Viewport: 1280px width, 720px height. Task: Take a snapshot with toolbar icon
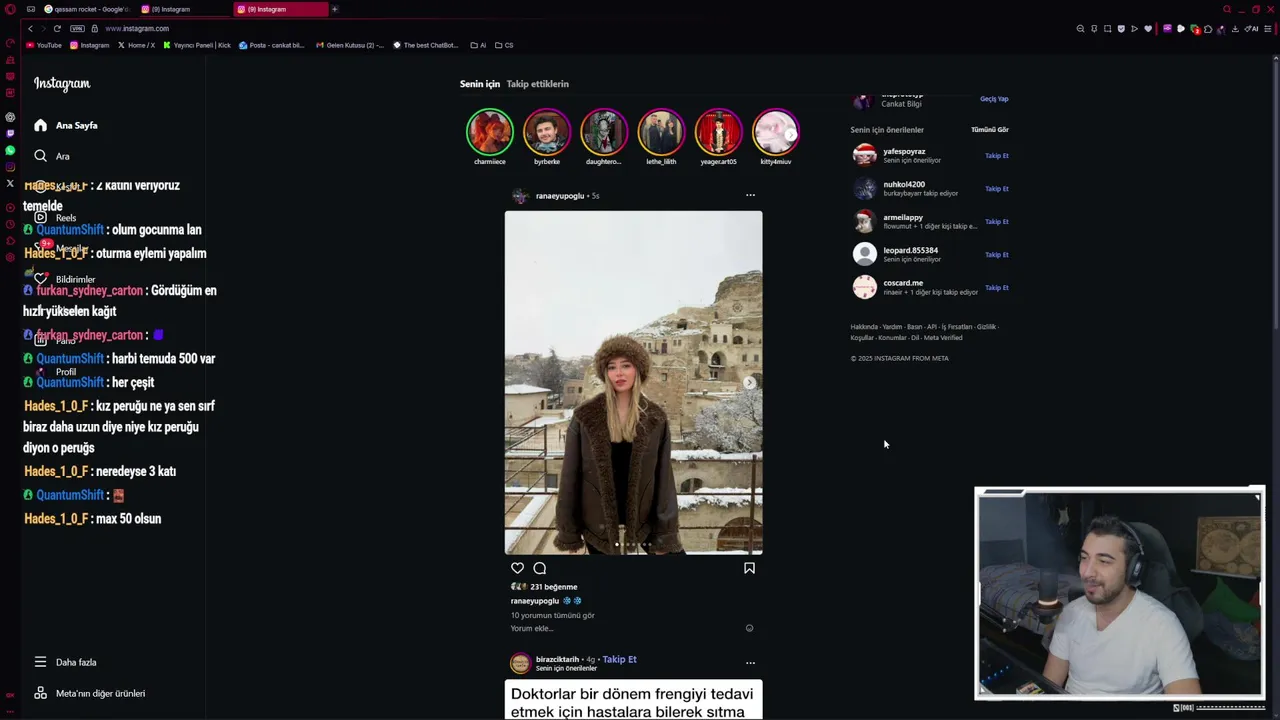pyautogui.click(x=1107, y=28)
